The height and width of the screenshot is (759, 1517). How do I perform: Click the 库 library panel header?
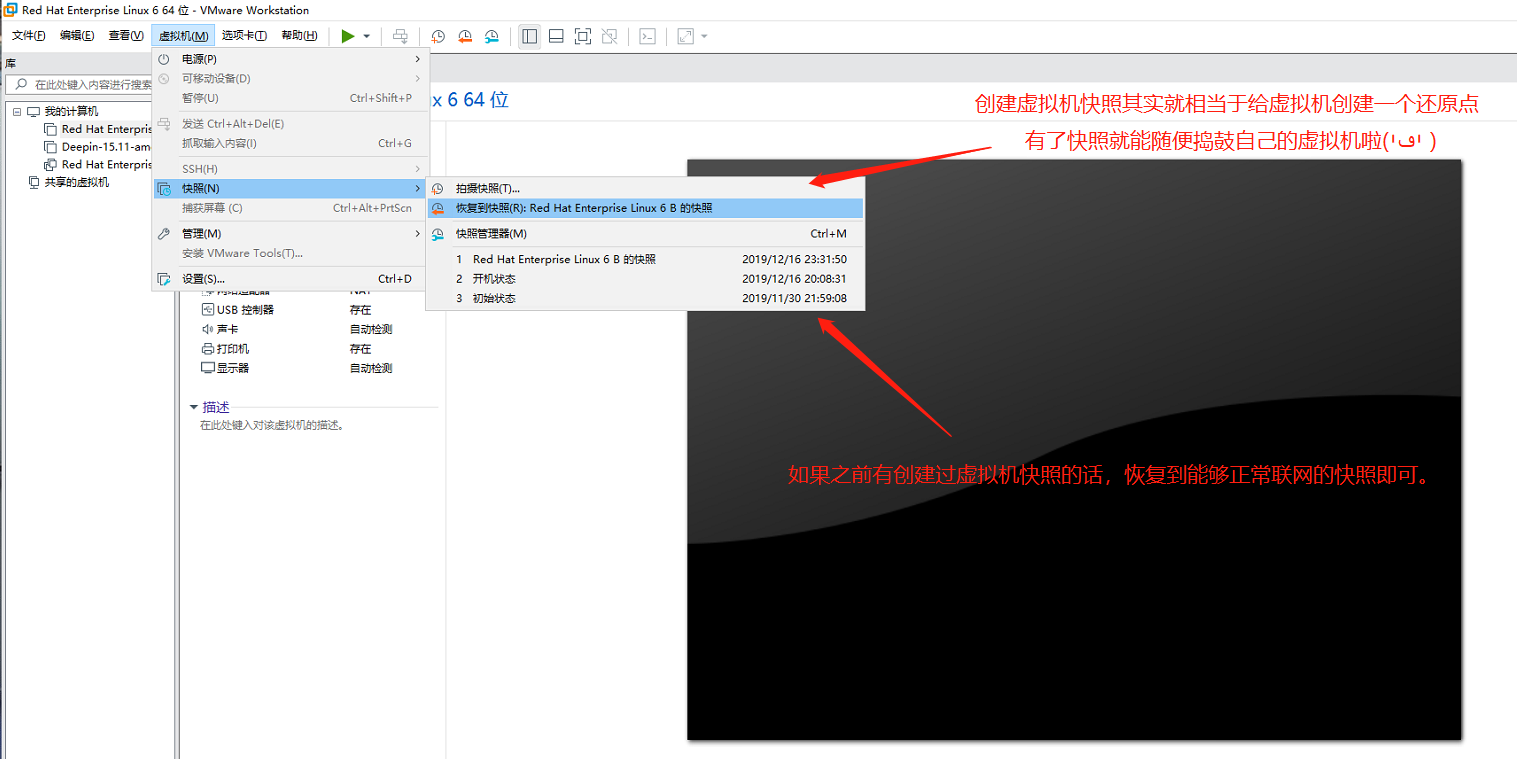(11, 63)
